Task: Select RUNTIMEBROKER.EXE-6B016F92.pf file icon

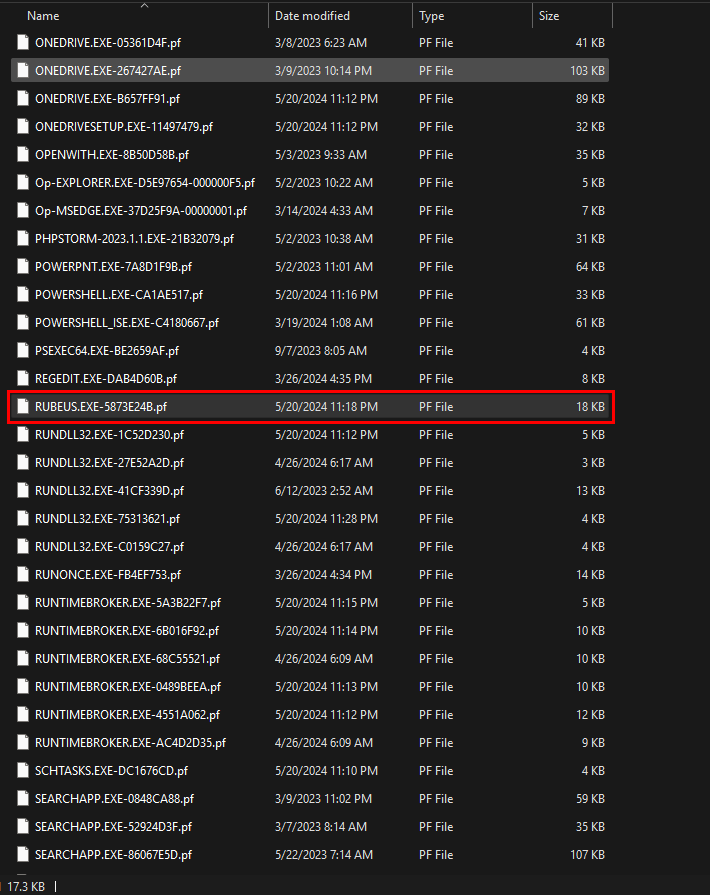Action: [x=23, y=630]
